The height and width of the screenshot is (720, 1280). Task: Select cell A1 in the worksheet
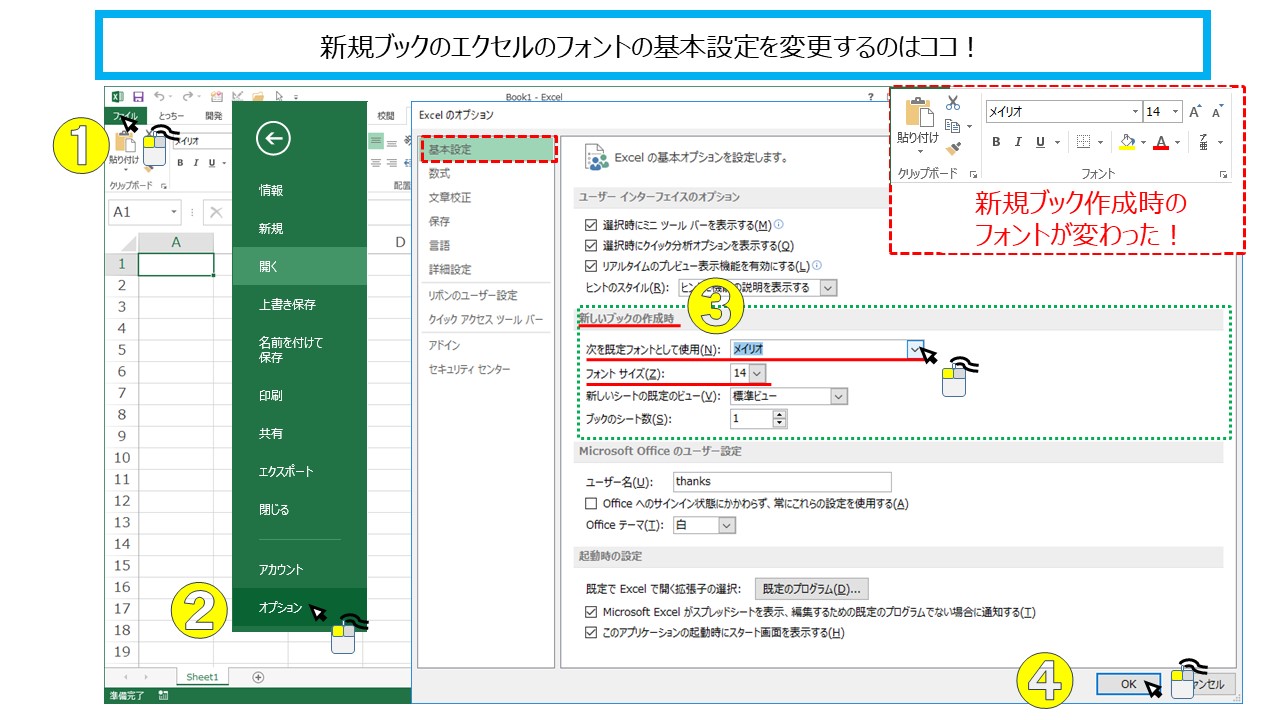[x=176, y=264]
